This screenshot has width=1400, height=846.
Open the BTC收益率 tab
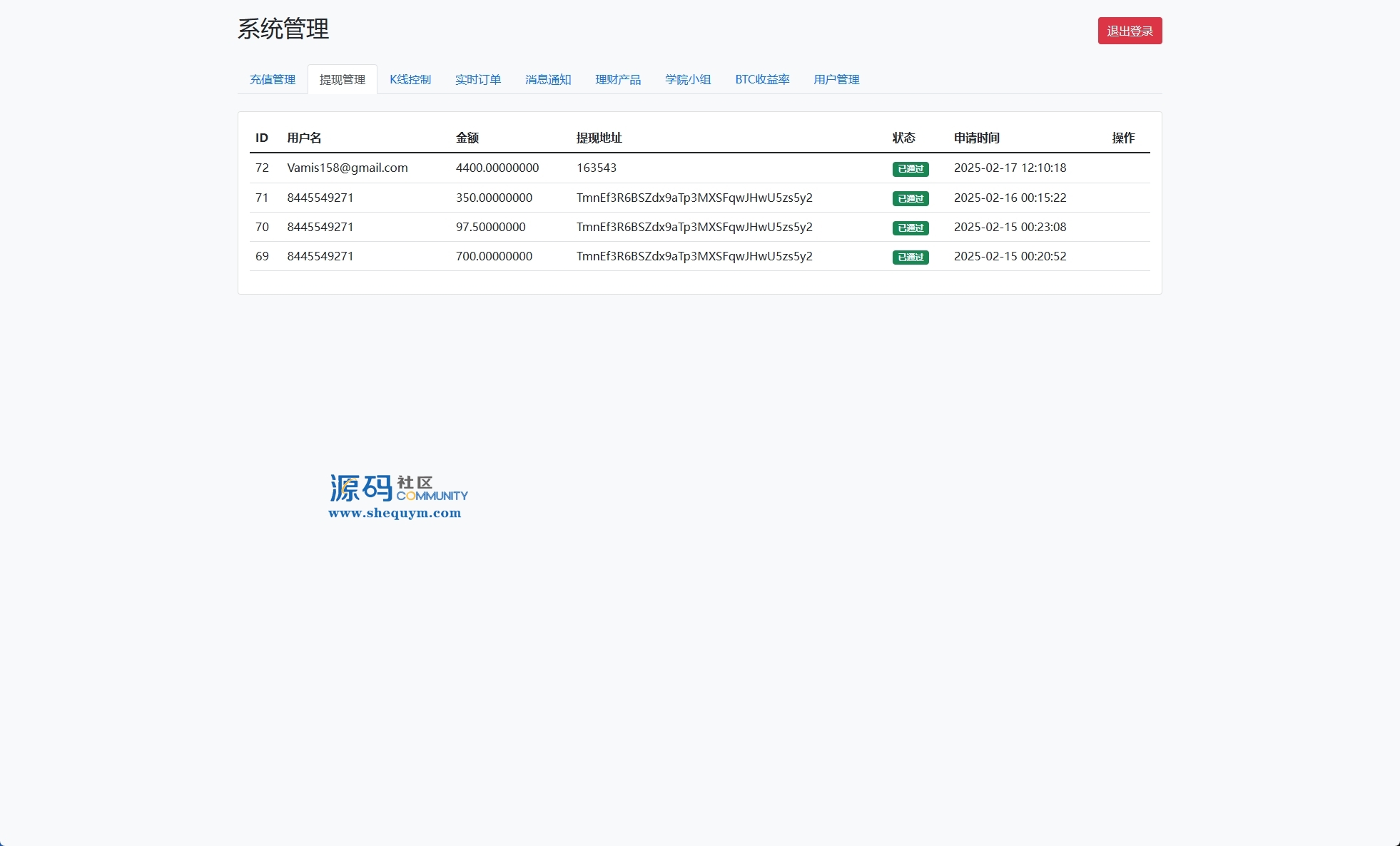click(x=762, y=79)
